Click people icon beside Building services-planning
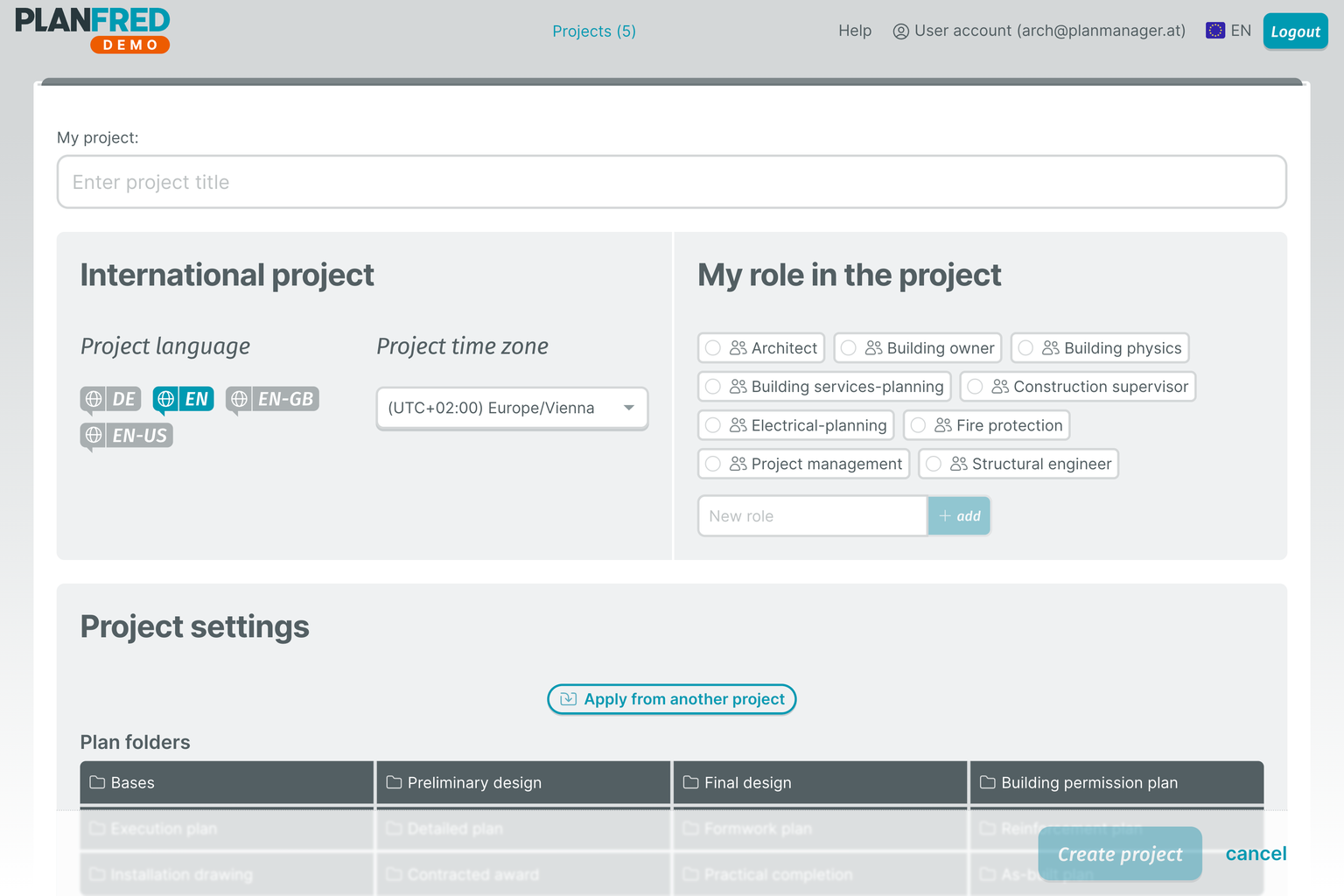The height and width of the screenshot is (896, 1344). click(738, 387)
